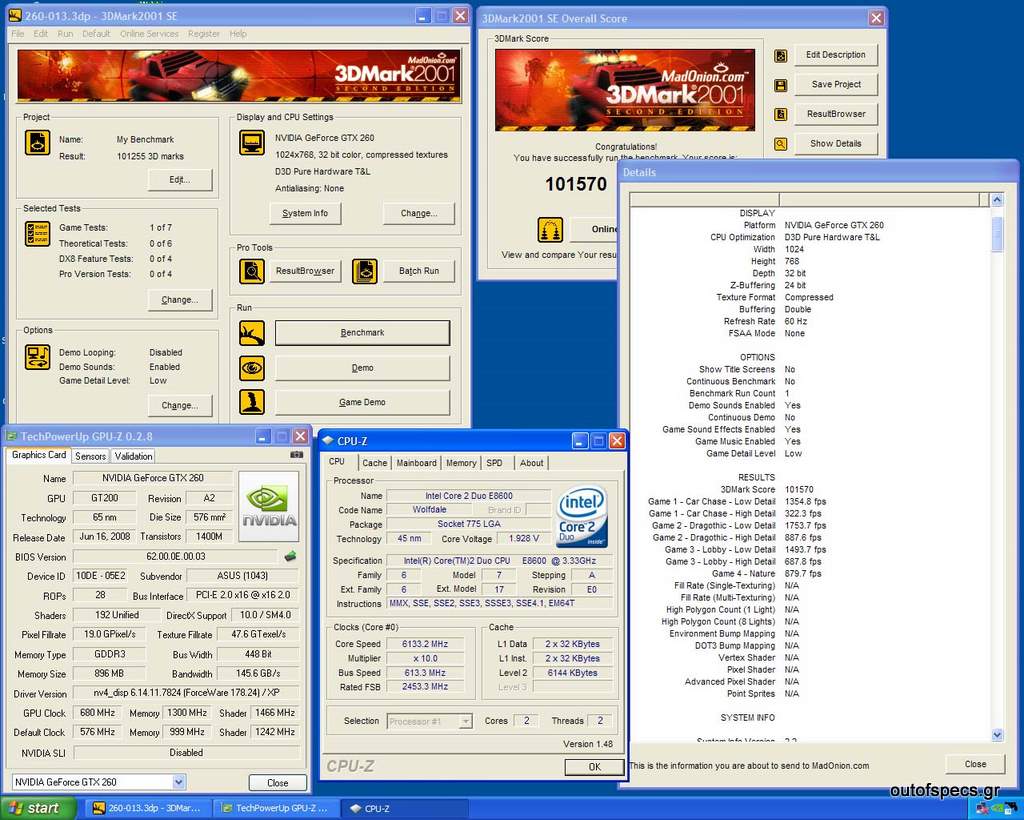Click the icon left of Benchmark button

(x=251, y=333)
